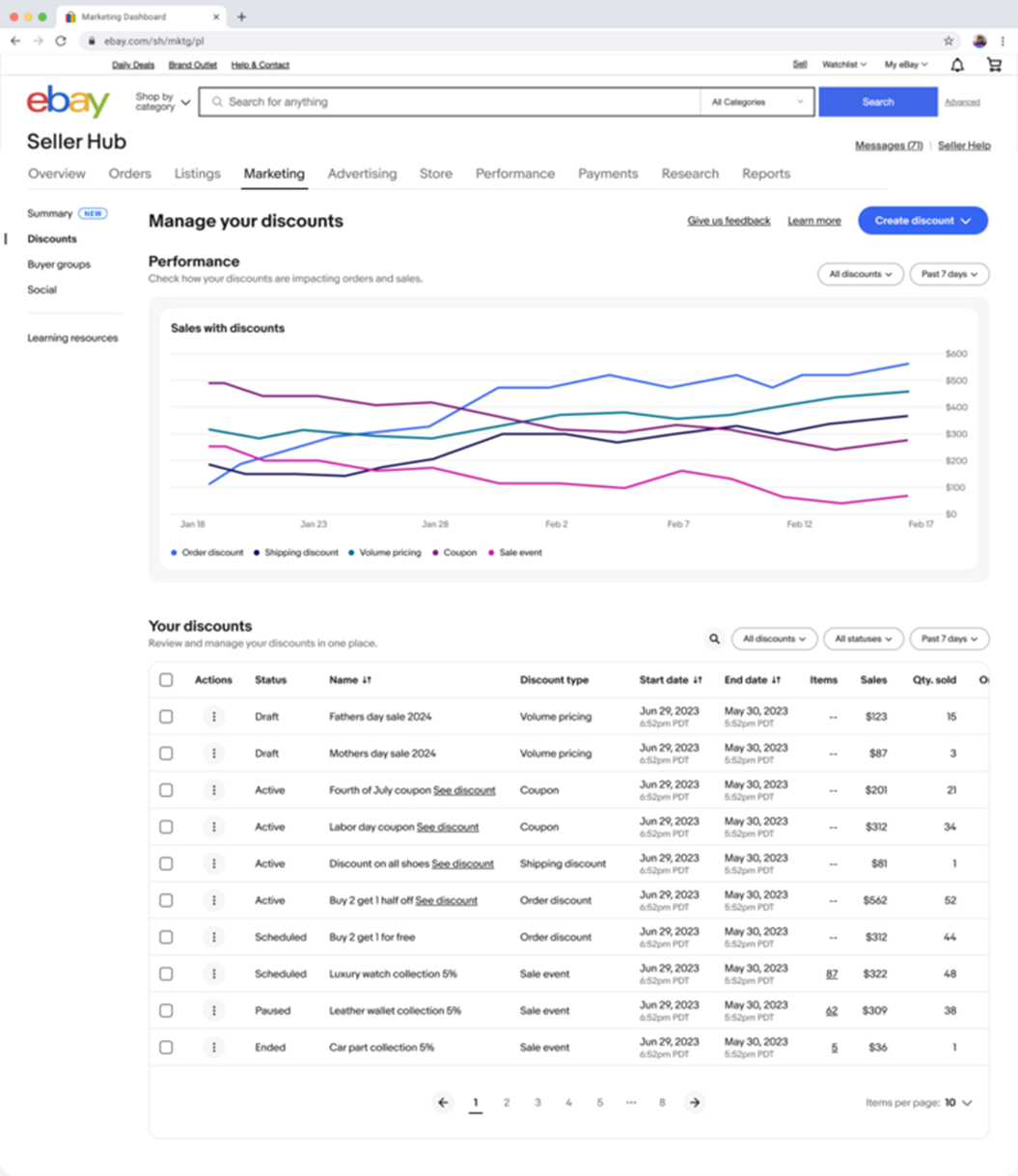Open the All statuses filter
Viewport: 1018px width, 1176px height.
864,639
